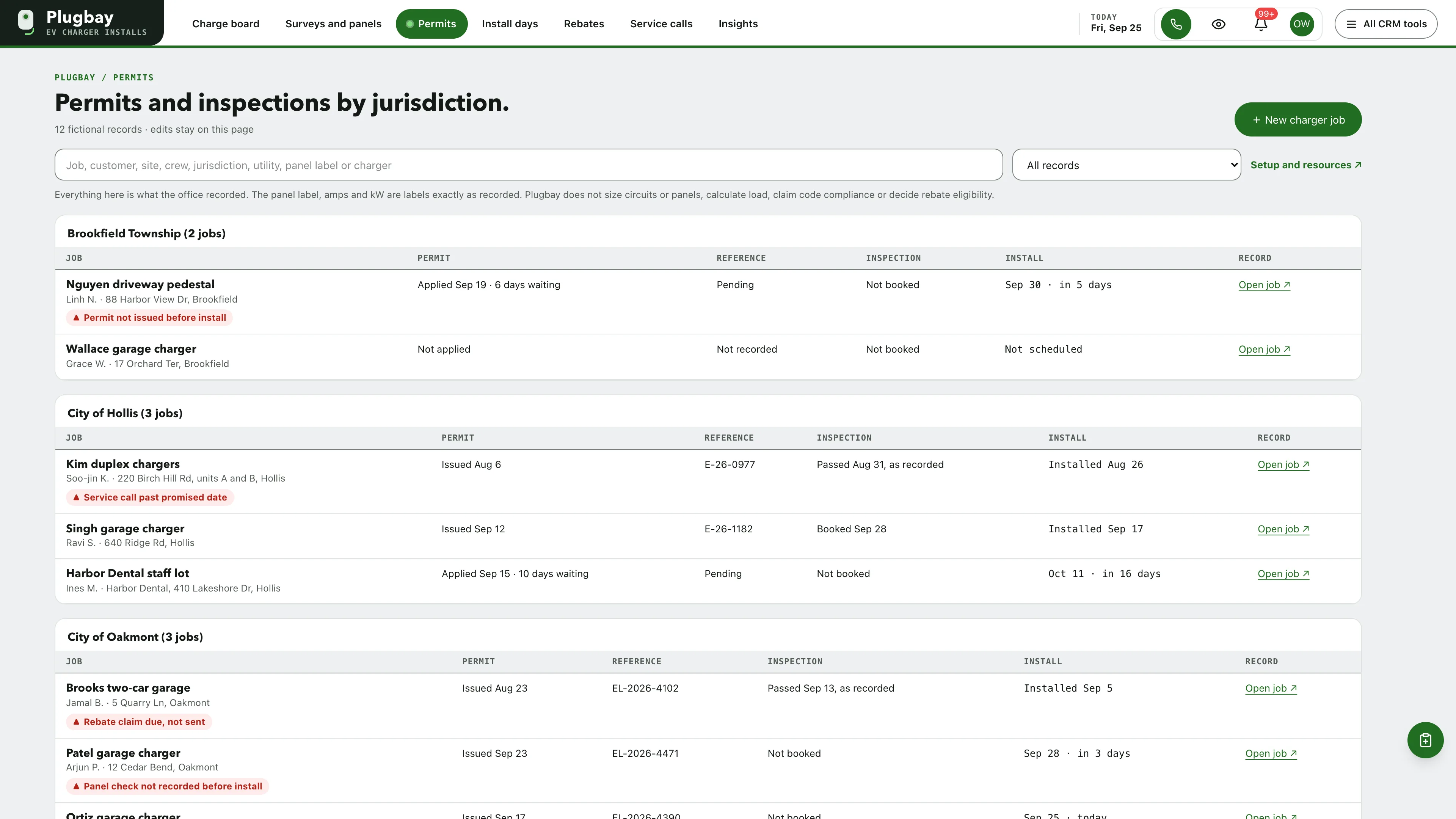
Task: Expand the All records filter dropdown
Action: tap(1127, 165)
